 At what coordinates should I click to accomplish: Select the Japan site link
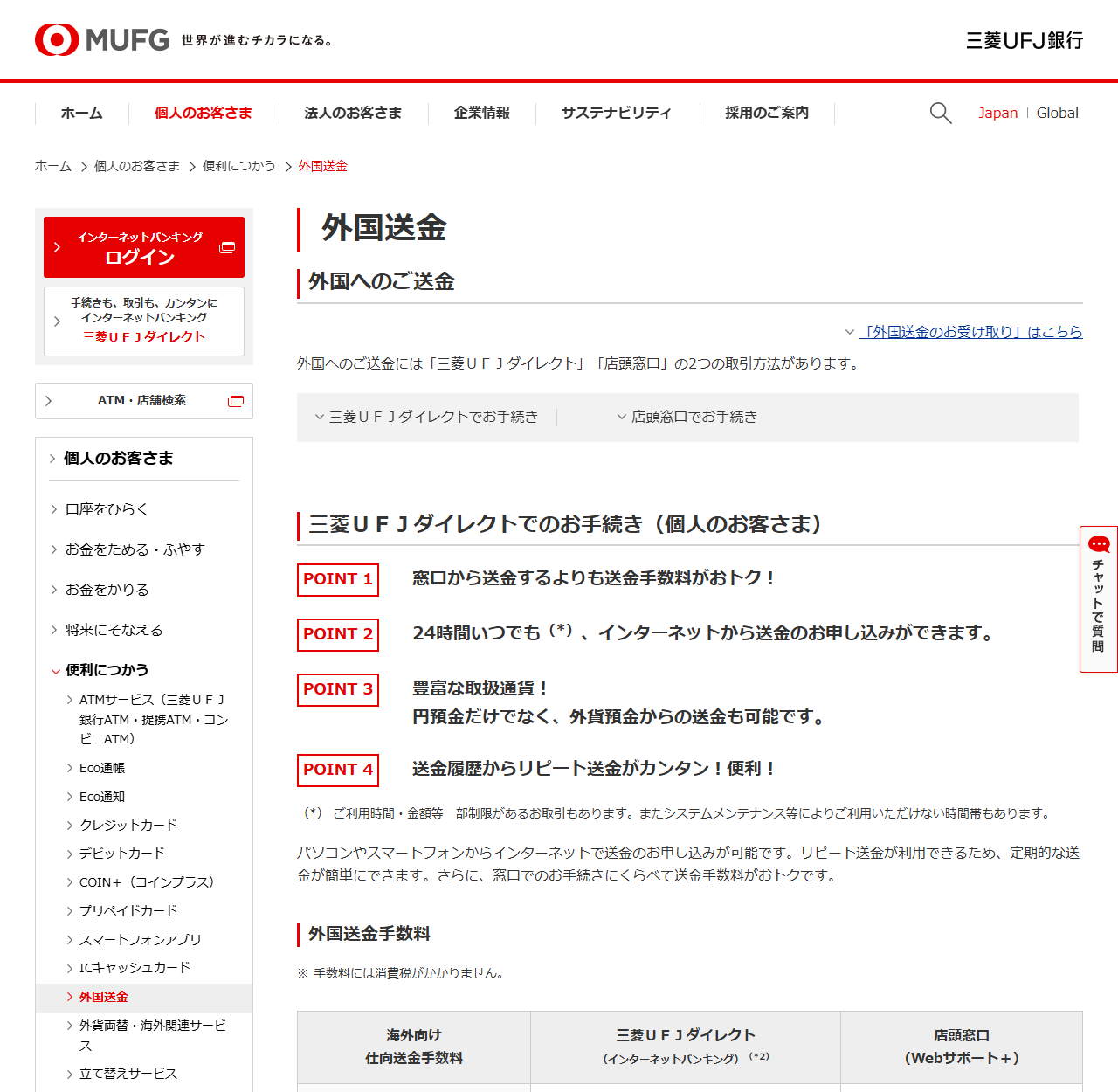[x=997, y=113]
